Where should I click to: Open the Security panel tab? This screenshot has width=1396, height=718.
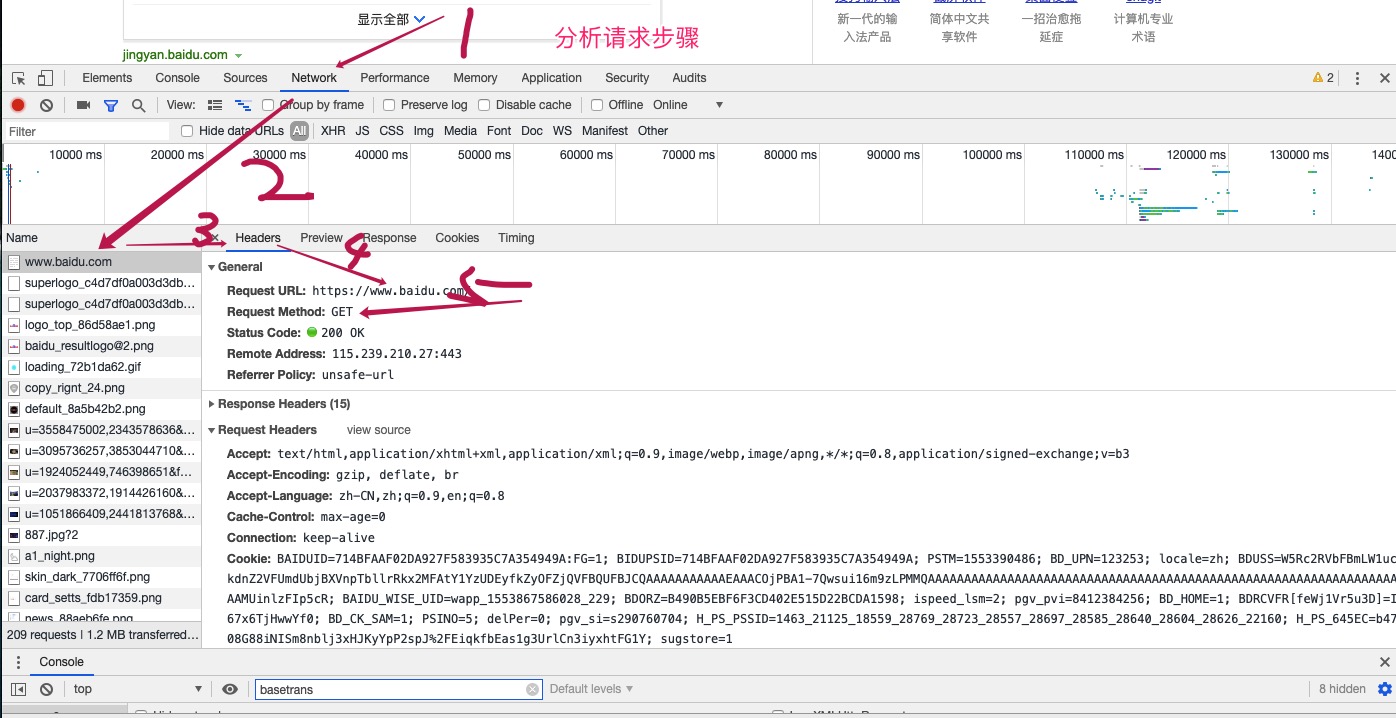[x=627, y=78]
